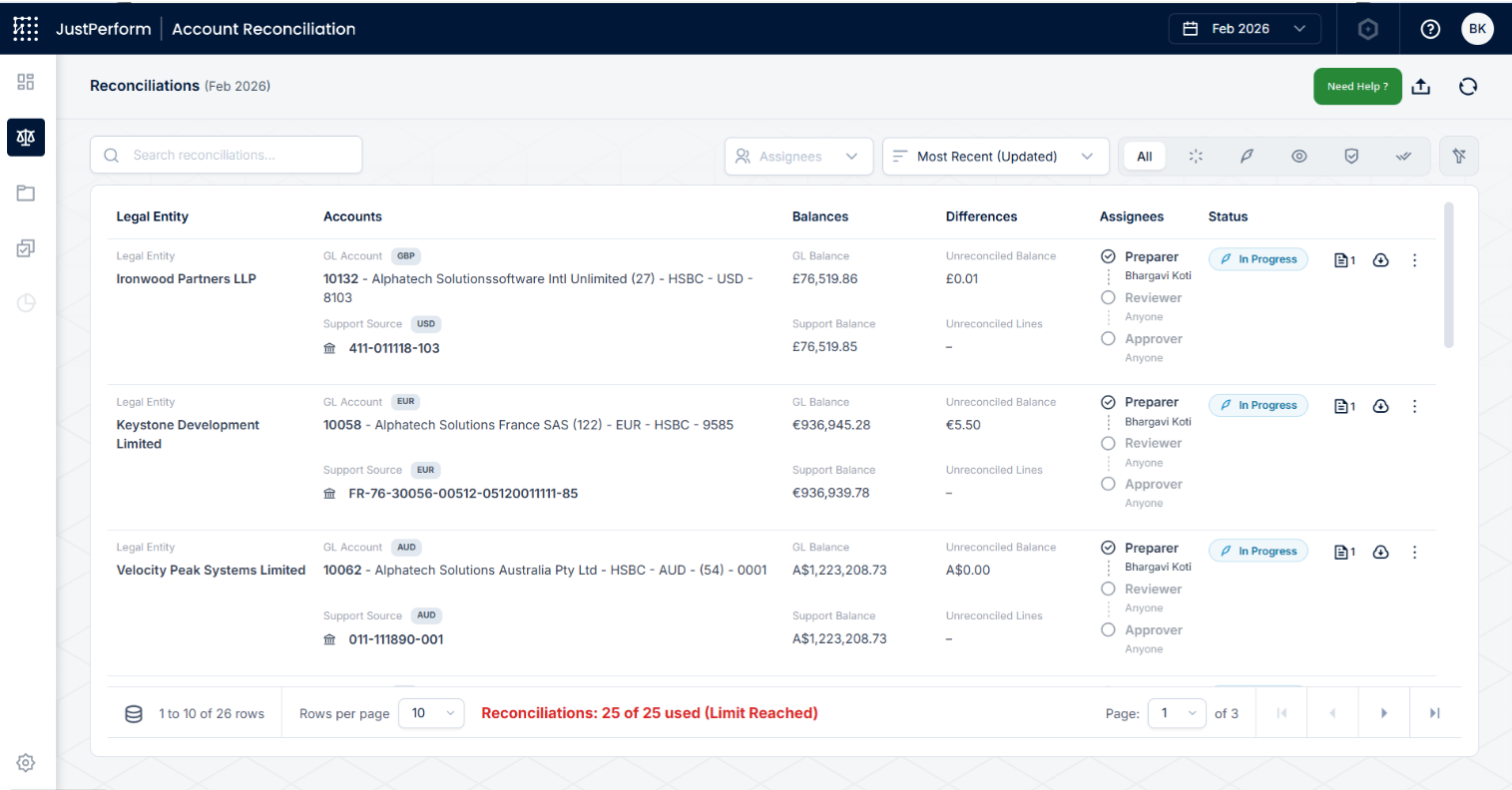
Task: Download the Velocity Peak Systems reconciliation
Action: [x=1381, y=552]
